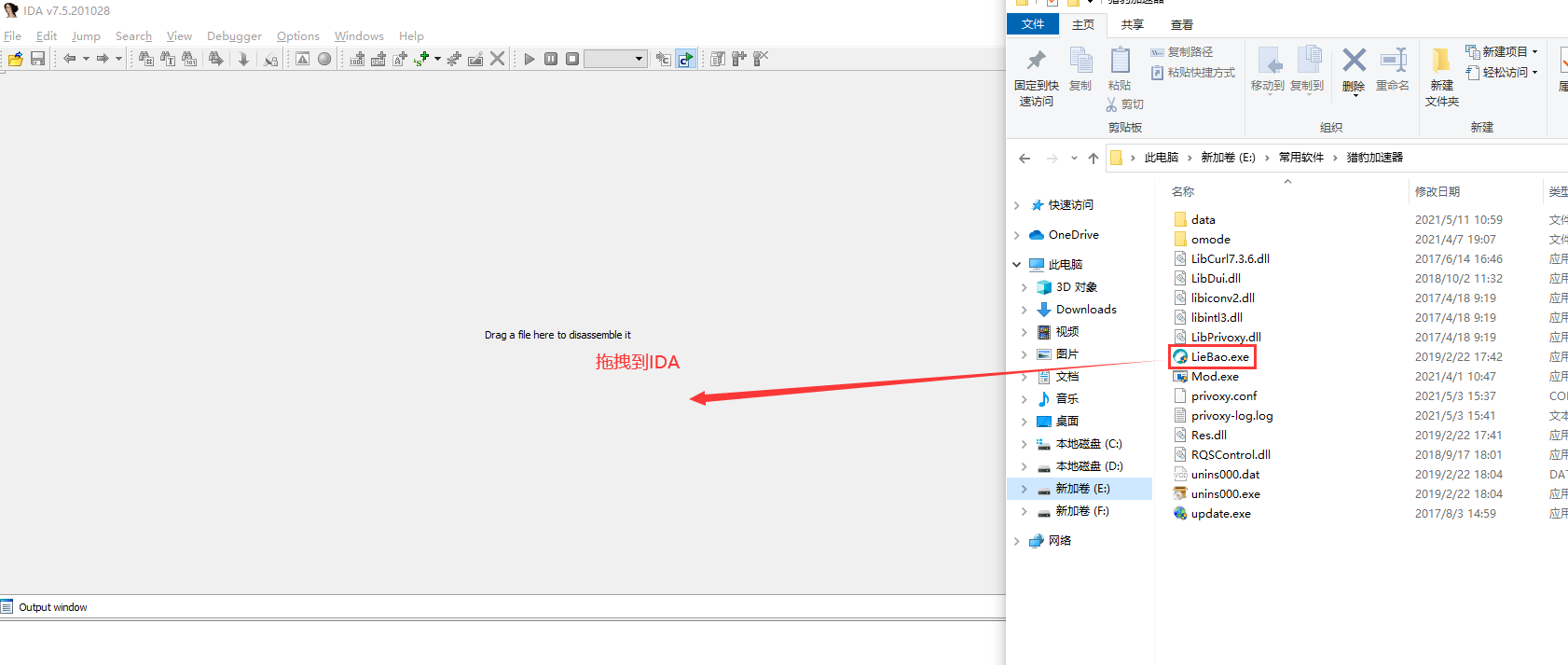Click IDA's binary search 101 icon
The width and height of the screenshot is (1568, 665).
tap(189, 59)
